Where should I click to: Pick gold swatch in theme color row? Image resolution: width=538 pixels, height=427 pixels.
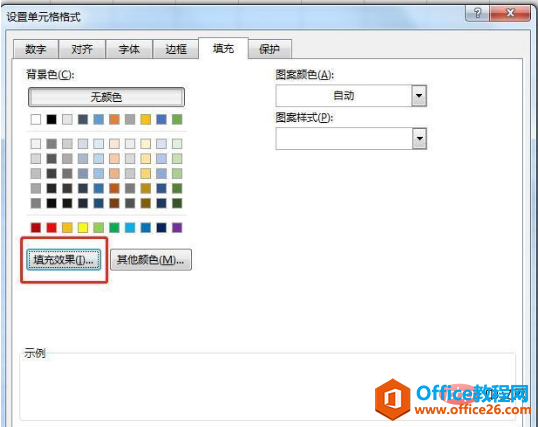[x=145, y=119]
